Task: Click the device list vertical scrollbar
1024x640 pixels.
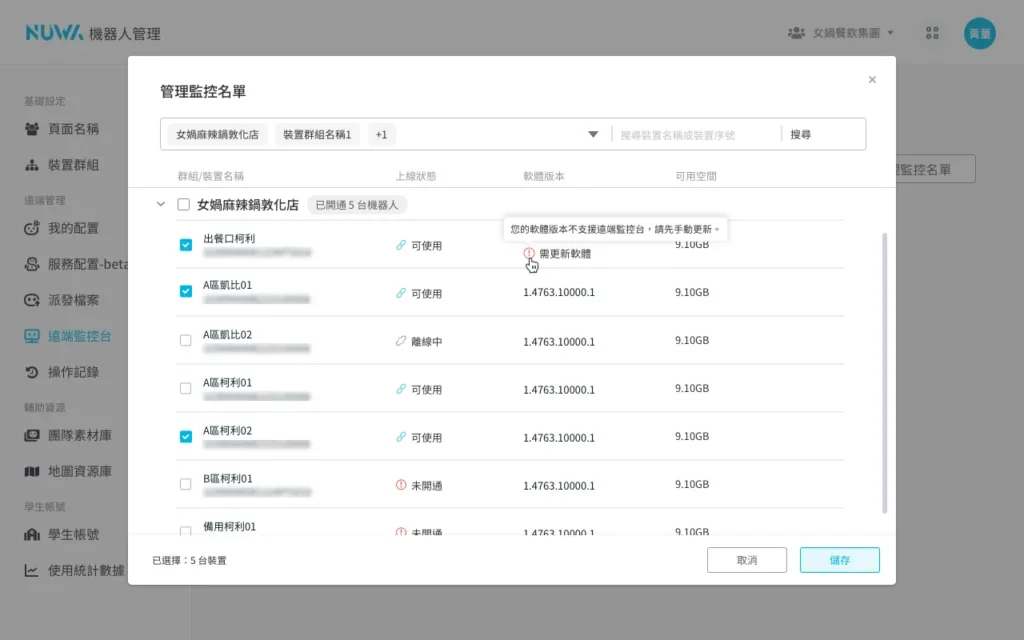Action: coord(885,373)
